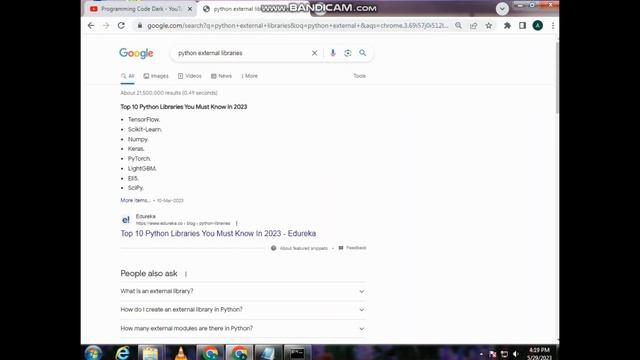Send Feedback on the snippet
This screenshot has width=640, height=360.
[x=352, y=248]
